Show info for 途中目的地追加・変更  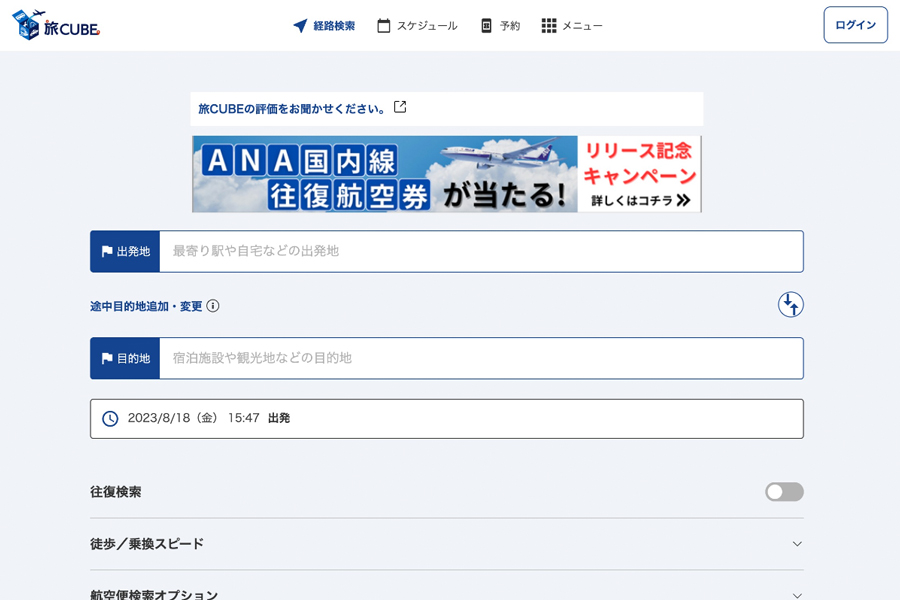[x=213, y=306]
